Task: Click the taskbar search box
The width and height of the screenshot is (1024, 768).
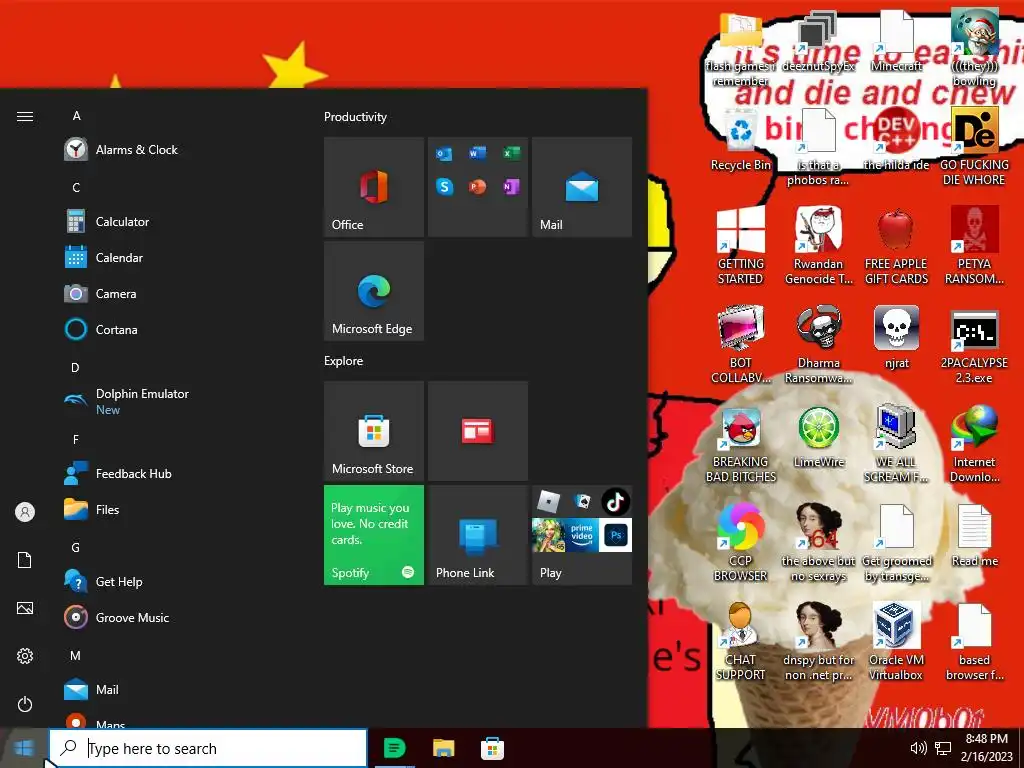Action: [208, 748]
